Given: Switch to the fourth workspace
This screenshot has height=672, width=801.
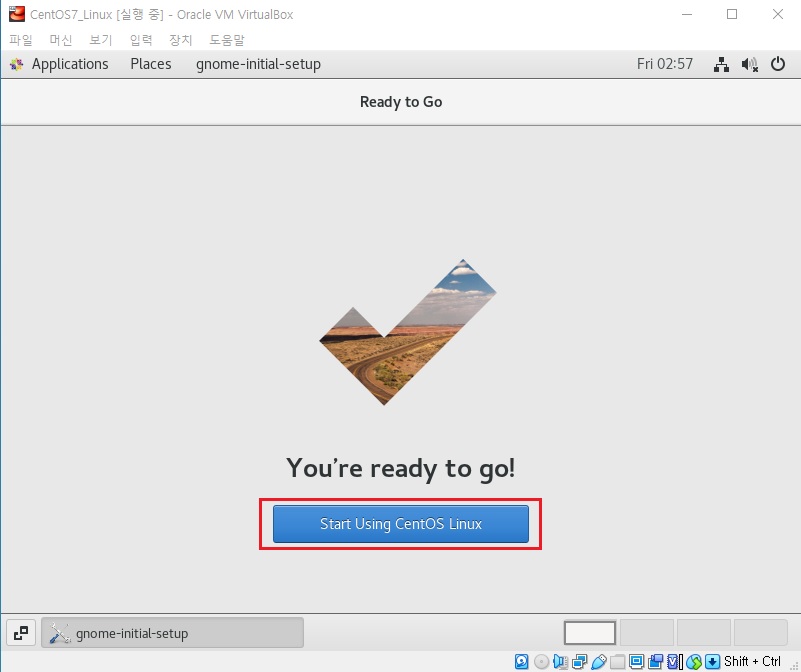Looking at the screenshot, I should pyautogui.click(x=761, y=633).
